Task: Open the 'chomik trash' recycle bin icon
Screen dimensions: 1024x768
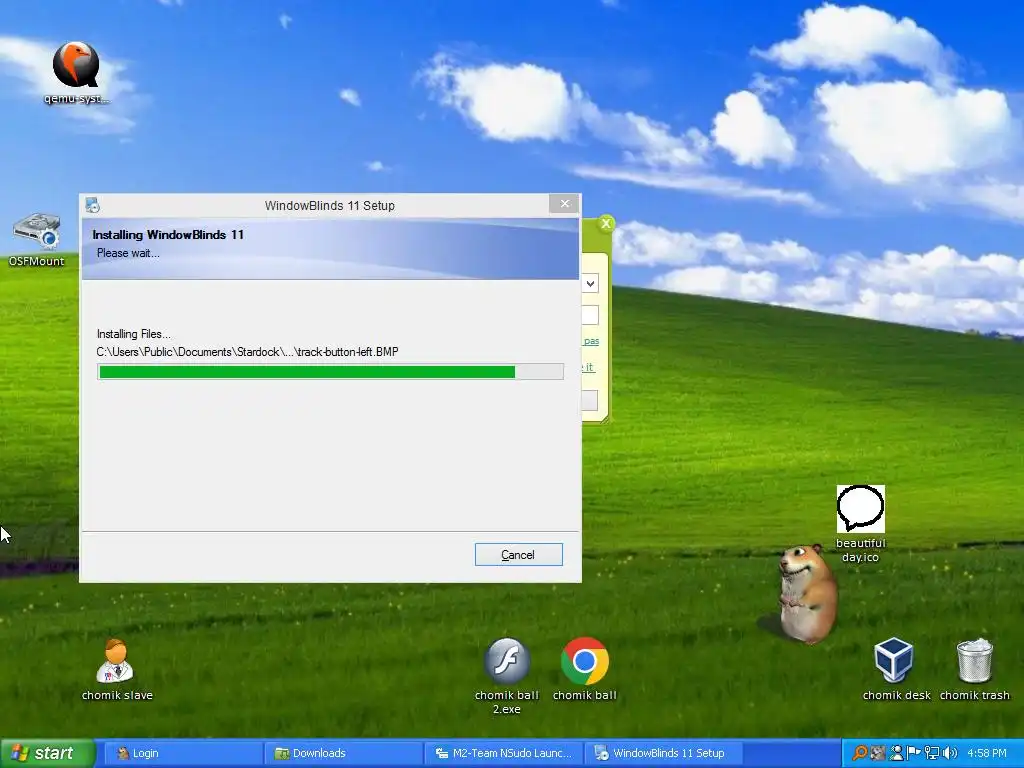Action: click(974, 669)
